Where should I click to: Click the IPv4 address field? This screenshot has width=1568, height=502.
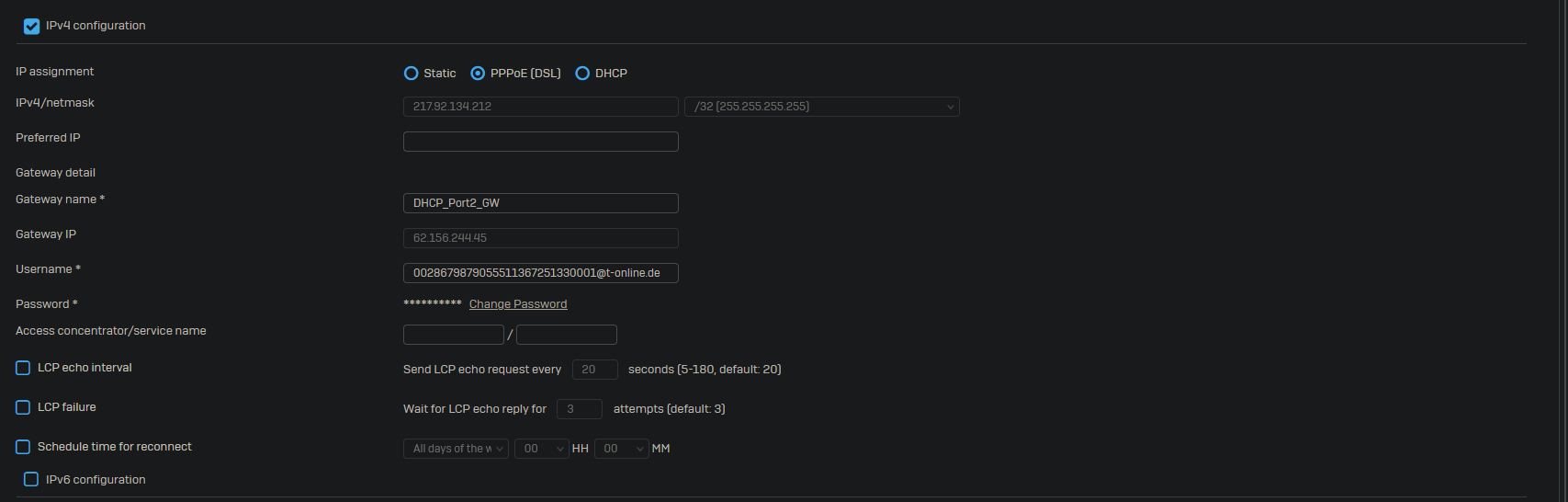[x=540, y=107]
